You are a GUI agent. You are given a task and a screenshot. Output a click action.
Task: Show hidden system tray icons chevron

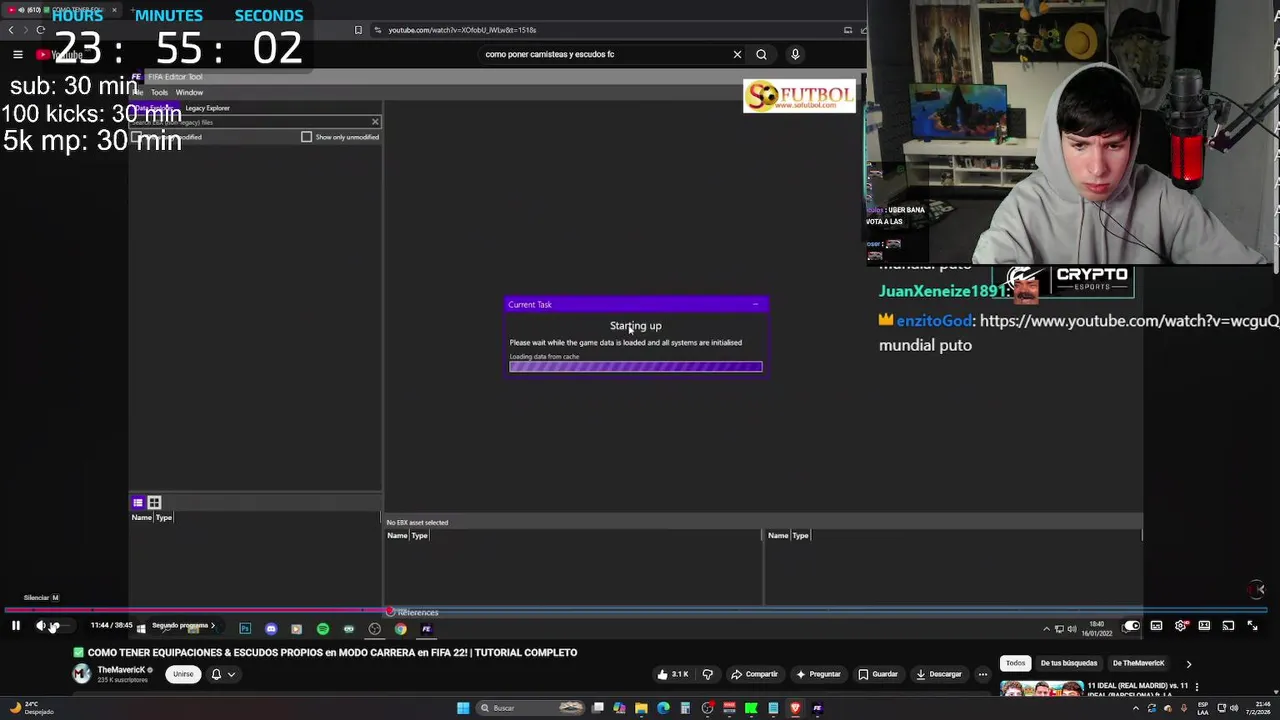[1136, 708]
